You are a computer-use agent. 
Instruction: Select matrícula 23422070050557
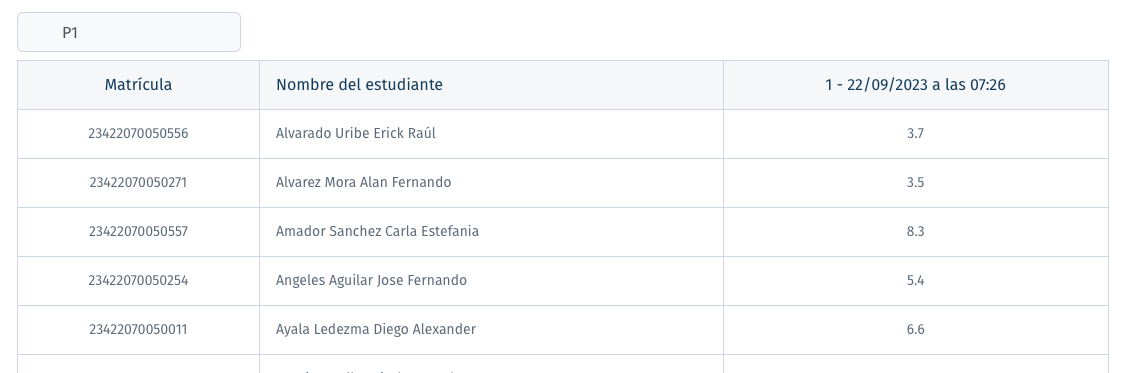pyautogui.click(x=139, y=231)
